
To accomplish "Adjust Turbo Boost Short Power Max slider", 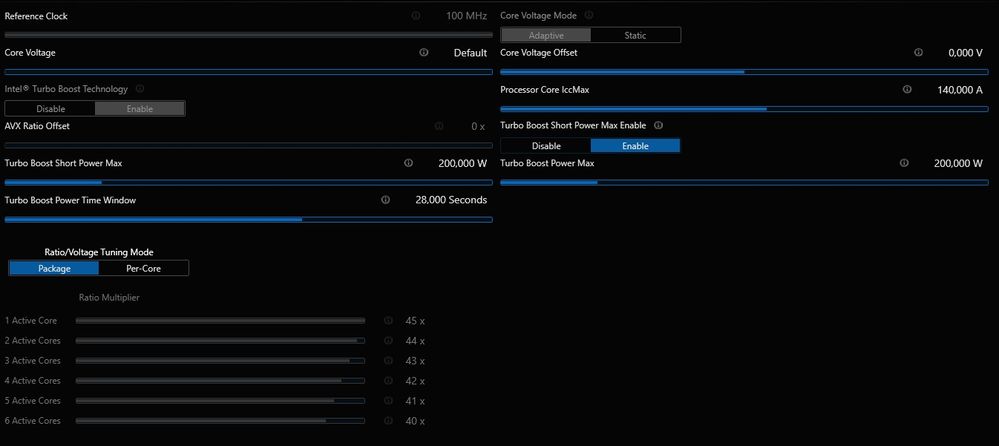I will click(x=248, y=182).
